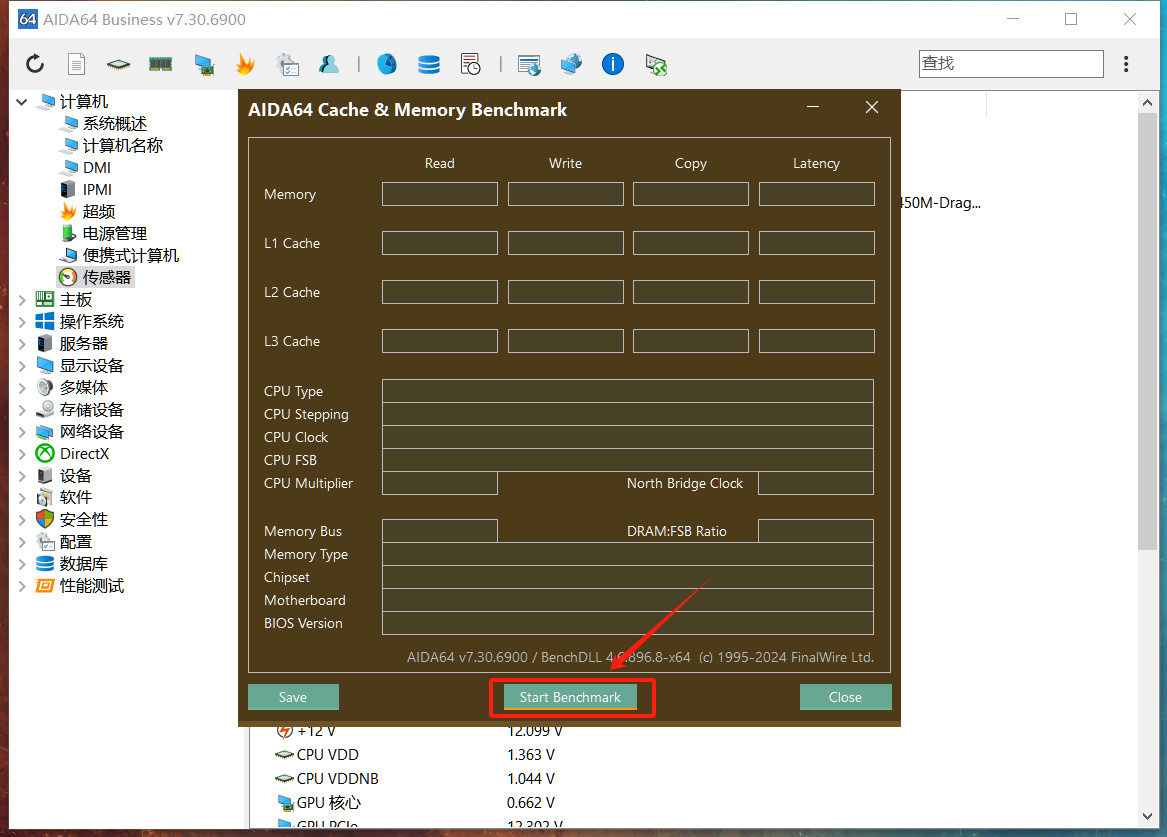Click the scroll-up arrow of main window scrollbar
The image size is (1167, 837).
click(x=1148, y=103)
